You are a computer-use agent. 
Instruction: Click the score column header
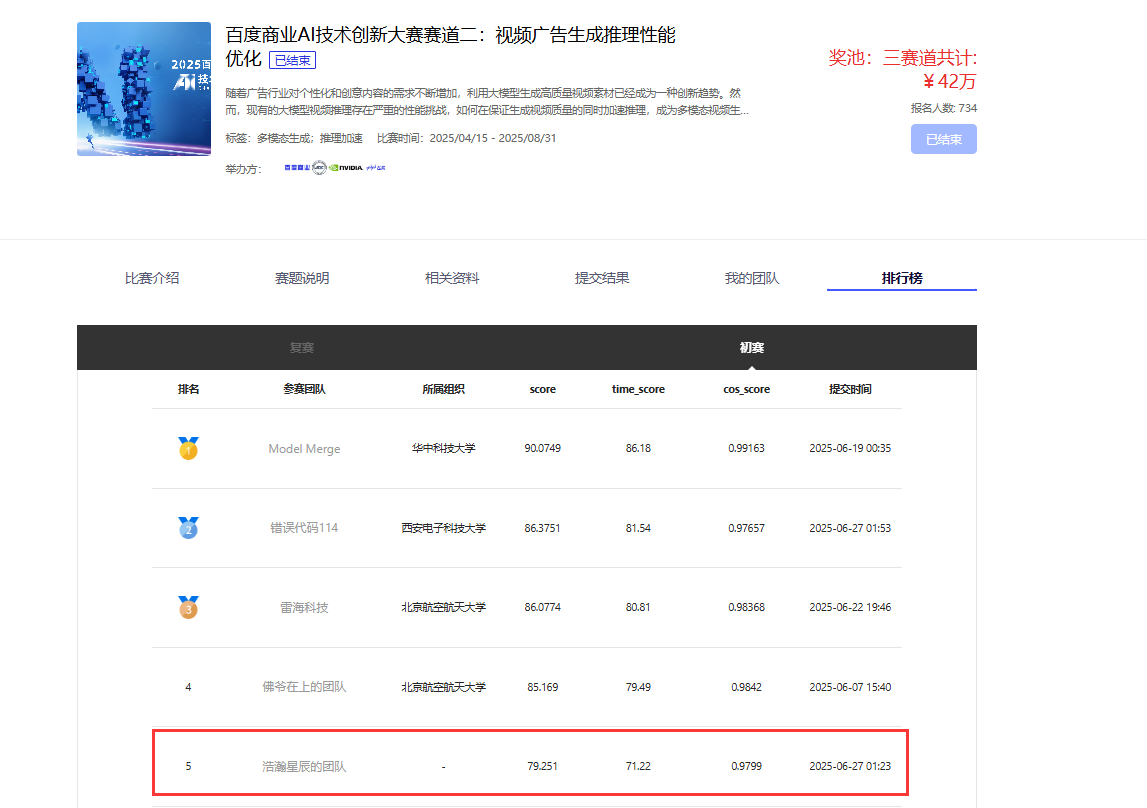point(543,389)
